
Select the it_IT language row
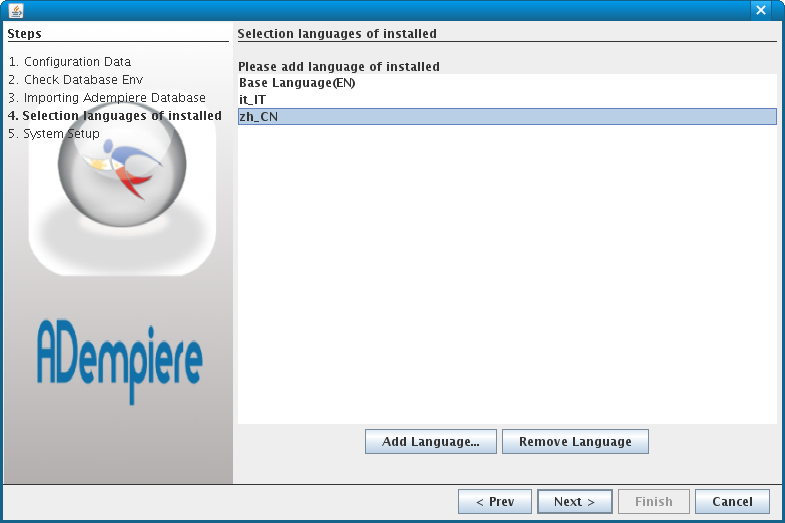coord(507,100)
